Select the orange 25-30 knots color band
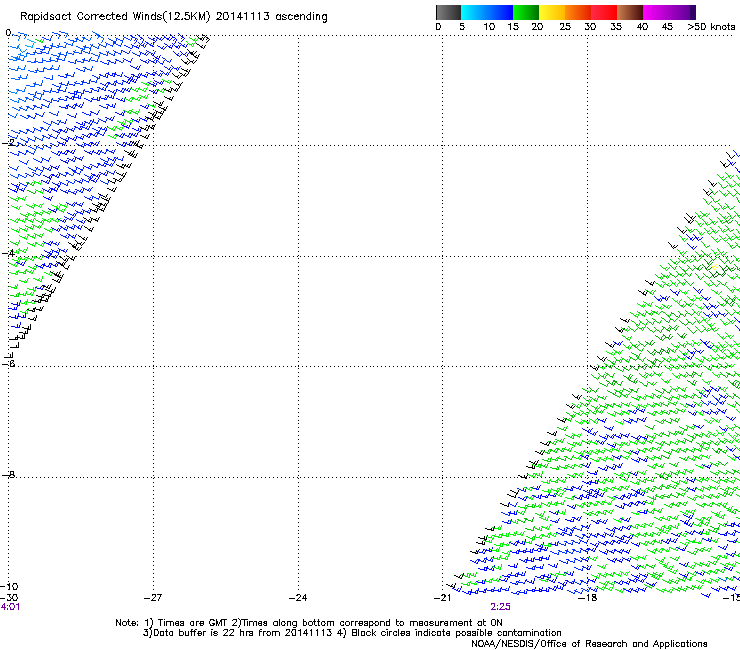 coord(578,12)
